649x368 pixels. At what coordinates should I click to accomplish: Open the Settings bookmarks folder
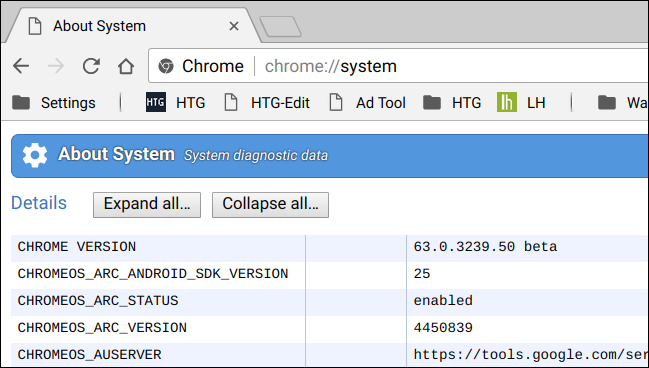pyautogui.click(x=54, y=103)
